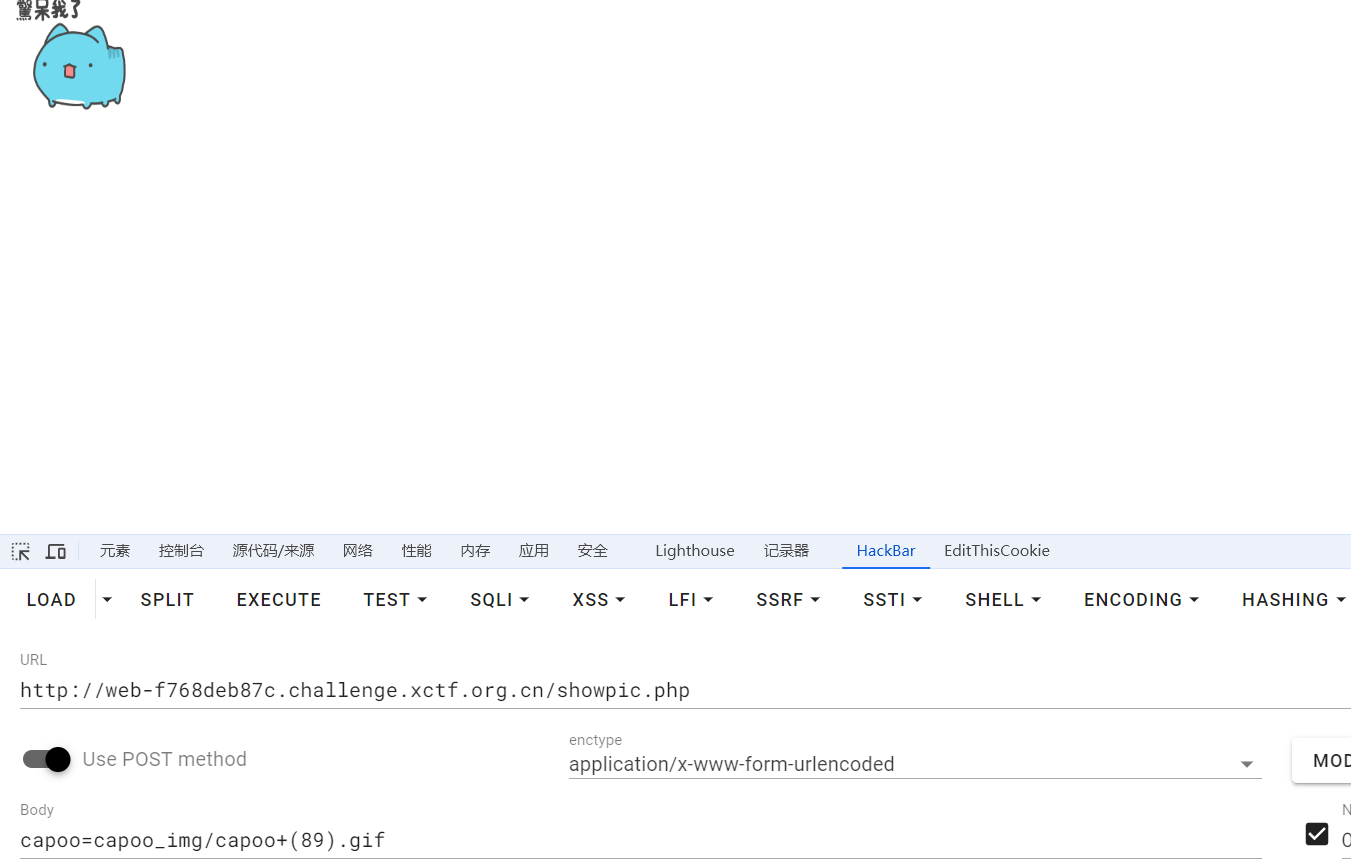This screenshot has height=866, width=1351.
Task: Open the 应用 tab
Action: tap(534, 551)
